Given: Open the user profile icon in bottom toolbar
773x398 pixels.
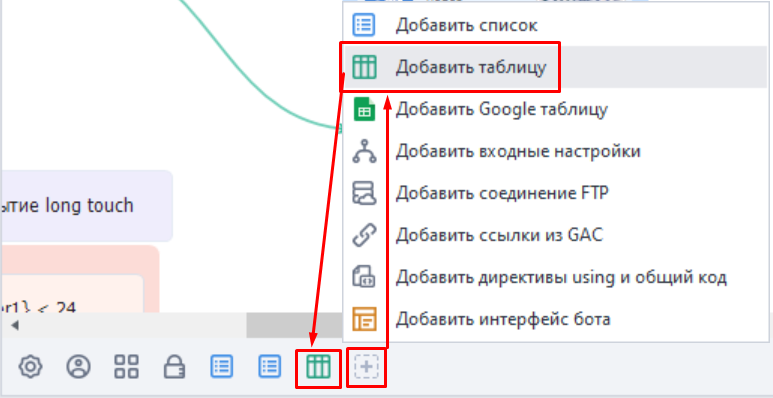Looking at the screenshot, I should coord(78,367).
